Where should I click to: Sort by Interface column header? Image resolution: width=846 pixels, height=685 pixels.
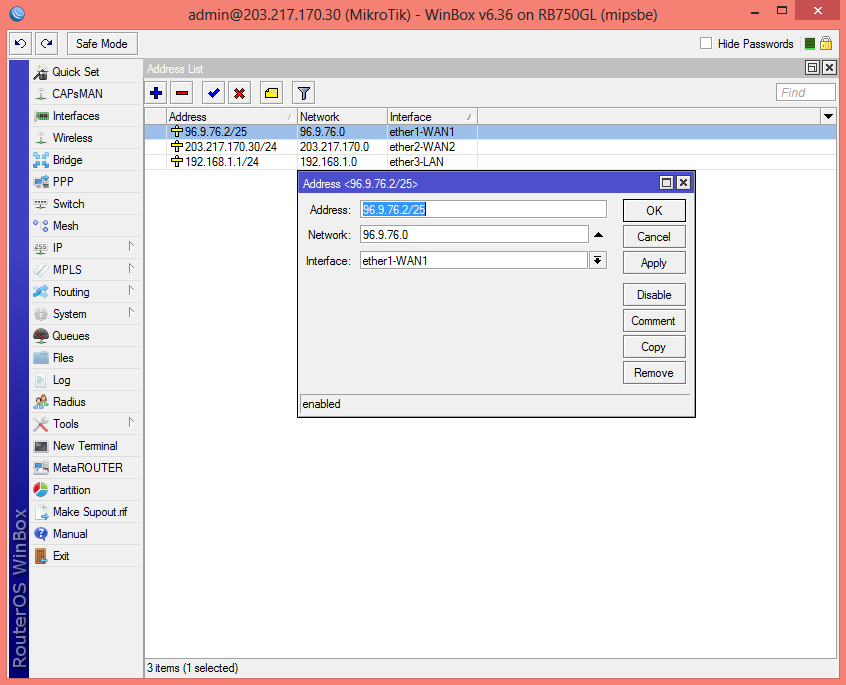(432, 117)
